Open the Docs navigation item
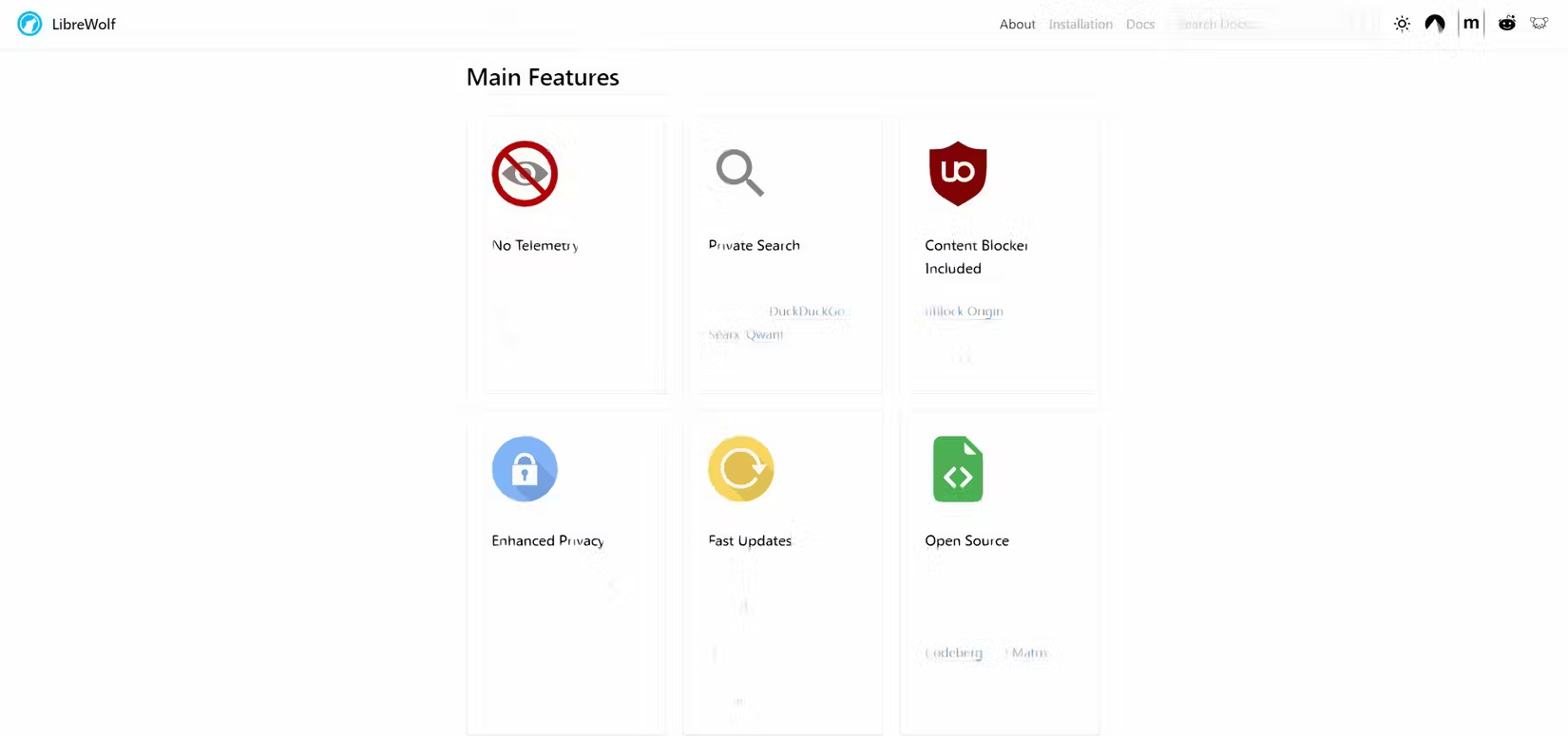Screen dimensions: 1568x736 (x=1140, y=25)
